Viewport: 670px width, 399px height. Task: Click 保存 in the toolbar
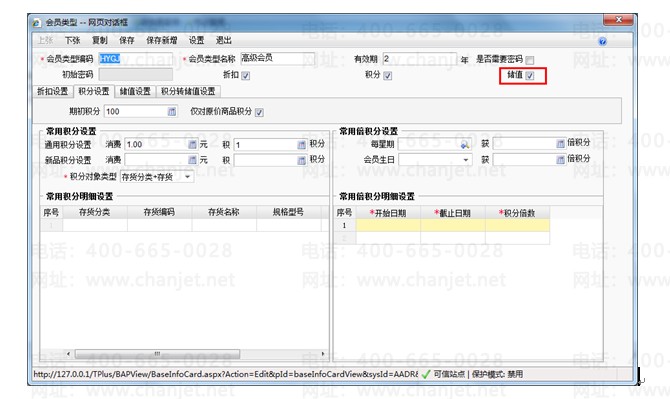click(126, 40)
